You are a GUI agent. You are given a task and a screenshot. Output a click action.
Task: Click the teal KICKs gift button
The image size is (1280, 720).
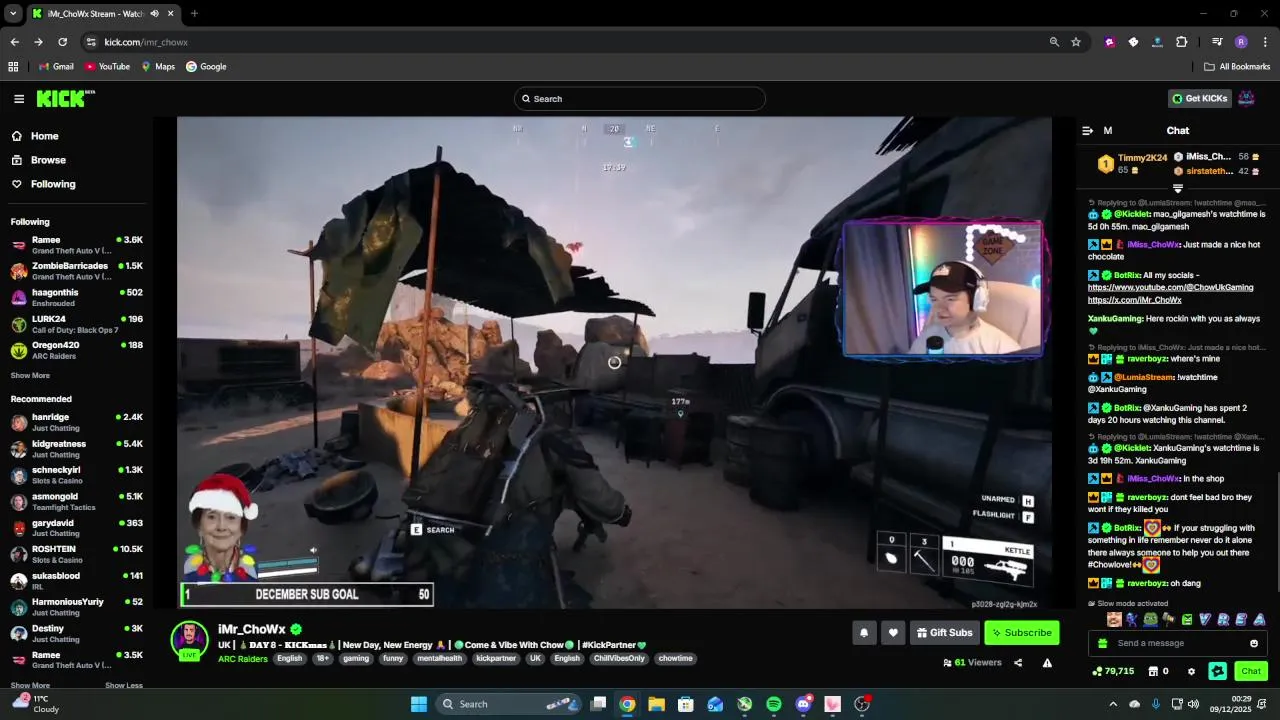coord(1217,671)
